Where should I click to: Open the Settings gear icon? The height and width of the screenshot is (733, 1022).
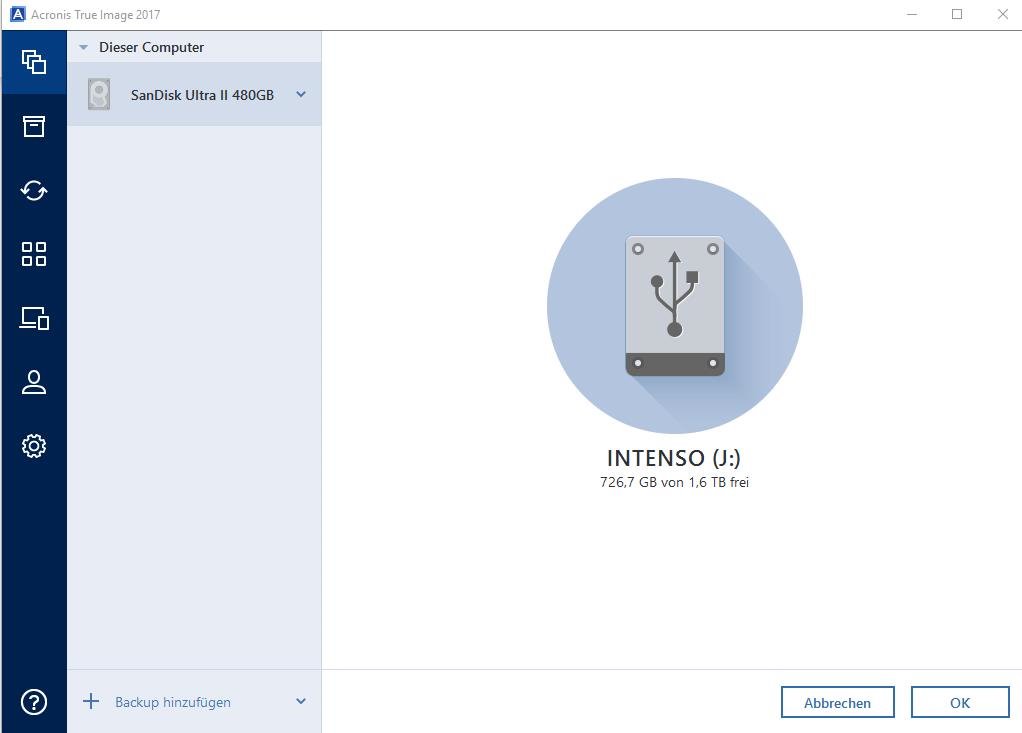click(x=34, y=446)
